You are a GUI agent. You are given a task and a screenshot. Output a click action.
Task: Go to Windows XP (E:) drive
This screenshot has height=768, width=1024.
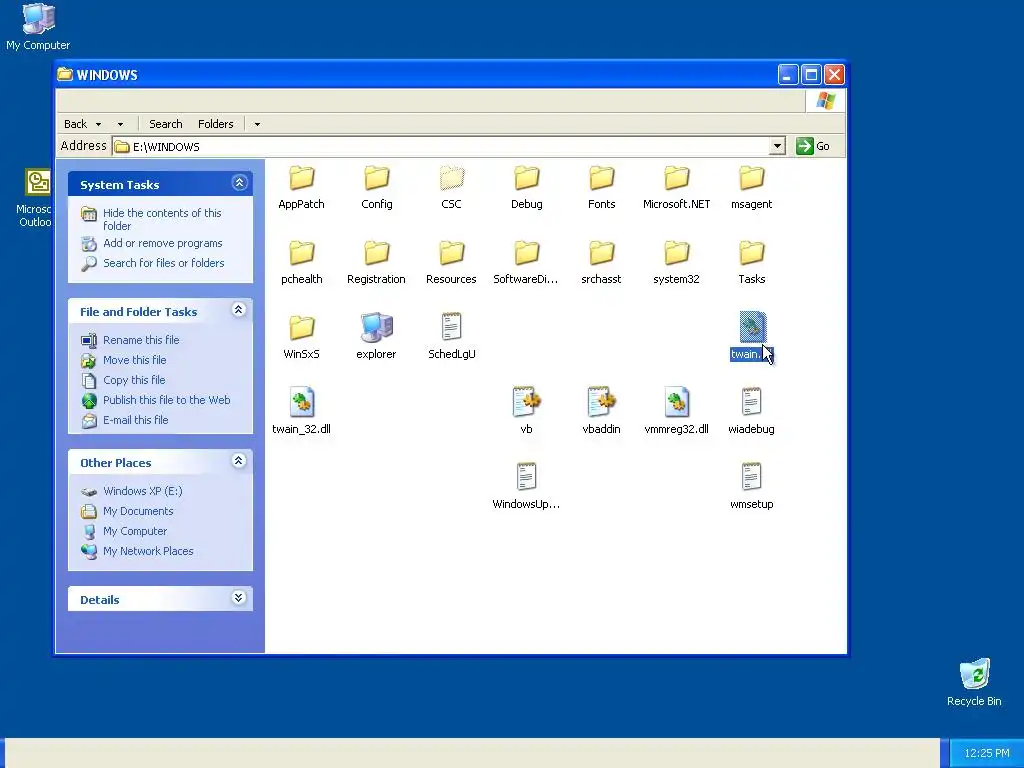point(142,491)
